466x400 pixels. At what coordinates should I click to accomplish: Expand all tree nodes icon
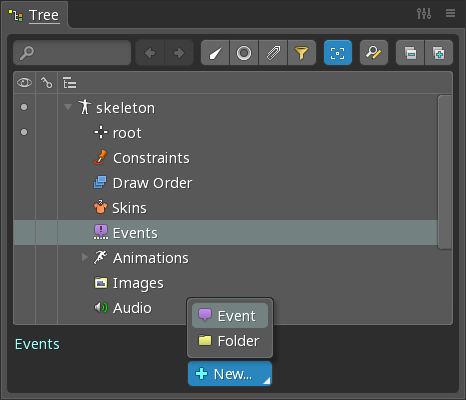[439, 53]
